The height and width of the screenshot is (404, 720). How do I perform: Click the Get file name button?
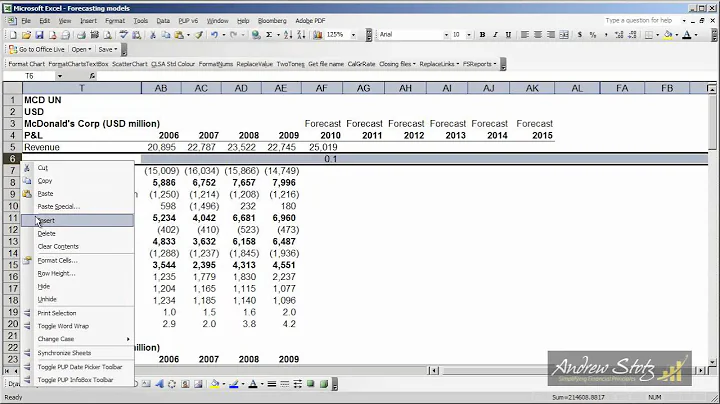point(326,64)
